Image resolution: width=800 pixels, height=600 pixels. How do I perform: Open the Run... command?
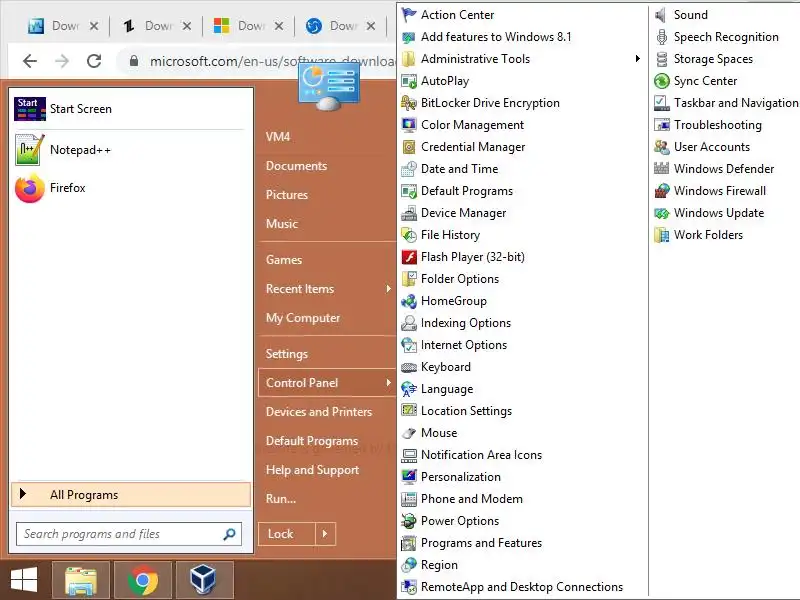pyautogui.click(x=281, y=499)
